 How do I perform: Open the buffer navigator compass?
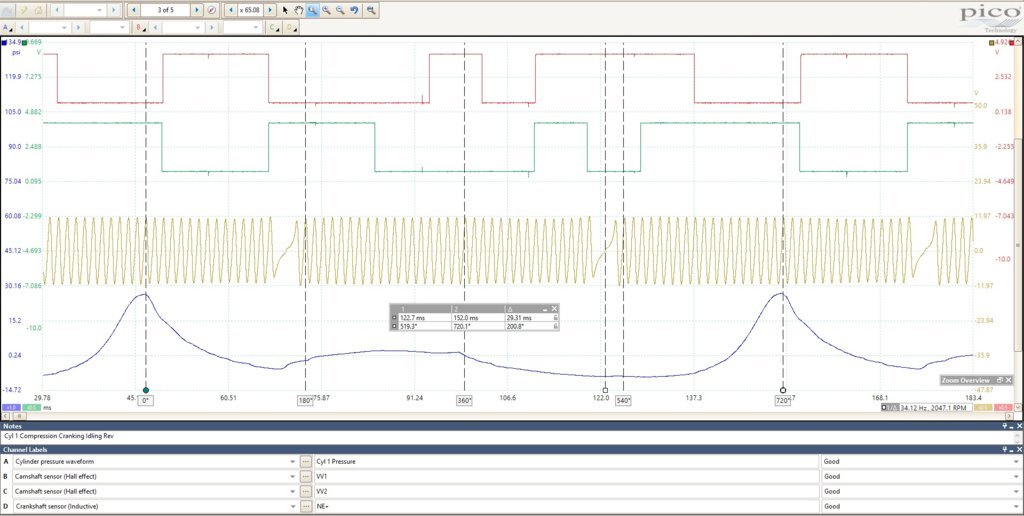(x=212, y=10)
